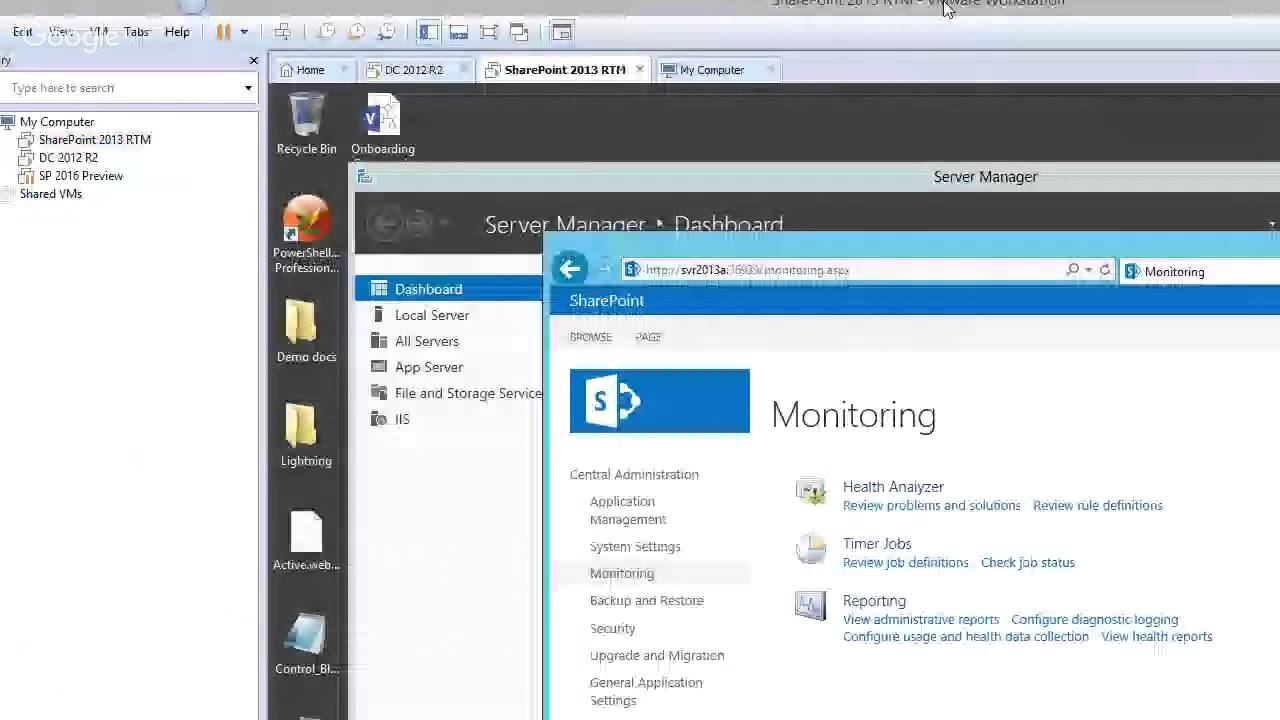Open the View menu
Image resolution: width=1280 pixels, height=720 pixels.
click(x=60, y=32)
